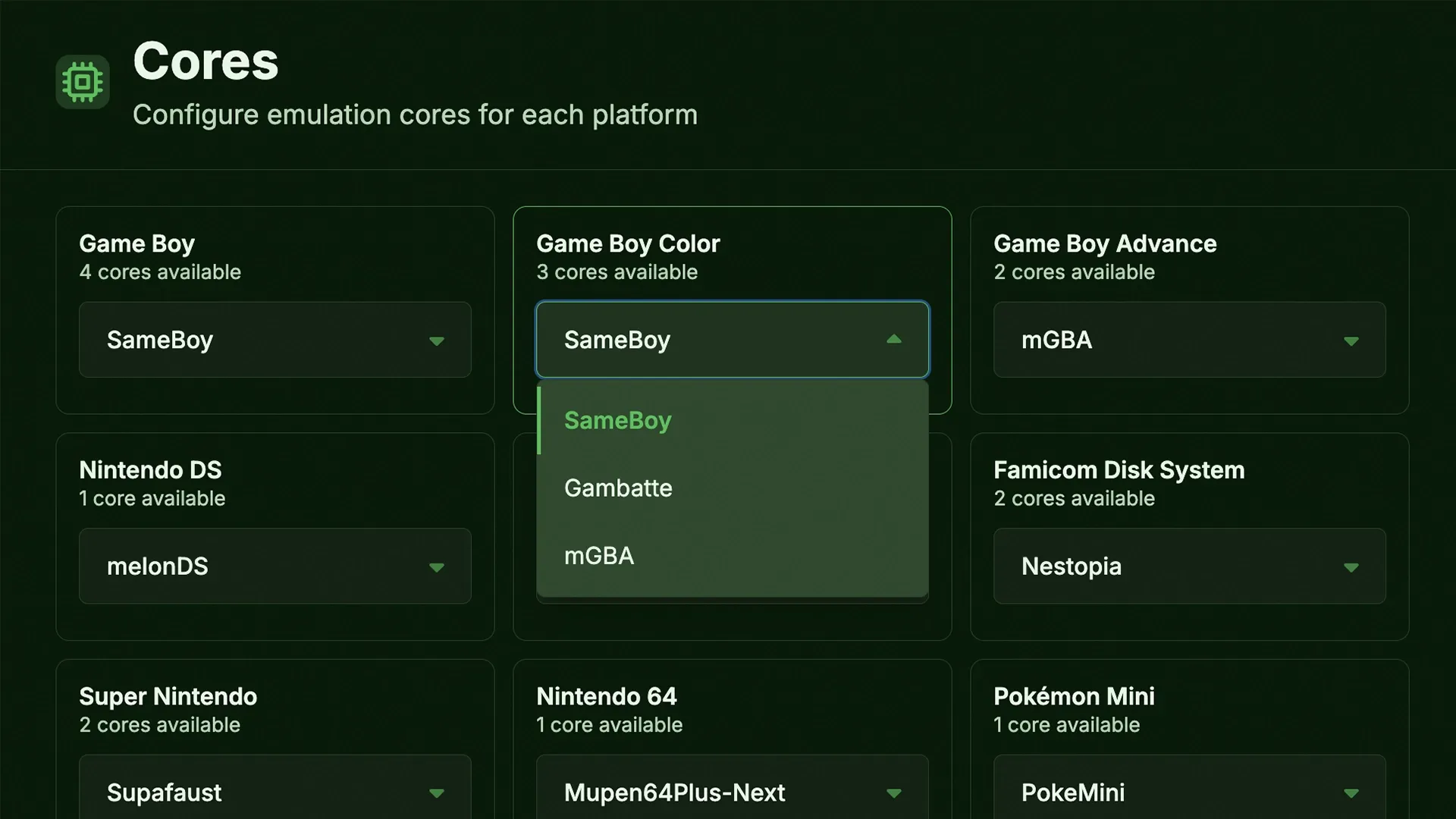Click the Game Boy dropdown arrow icon
This screenshot has height=819, width=1456.
click(437, 341)
